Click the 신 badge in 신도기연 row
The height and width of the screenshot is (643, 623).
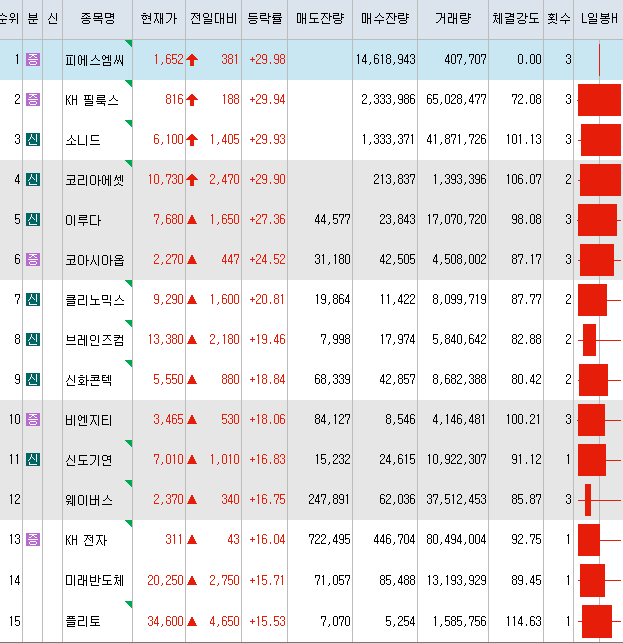click(33, 459)
